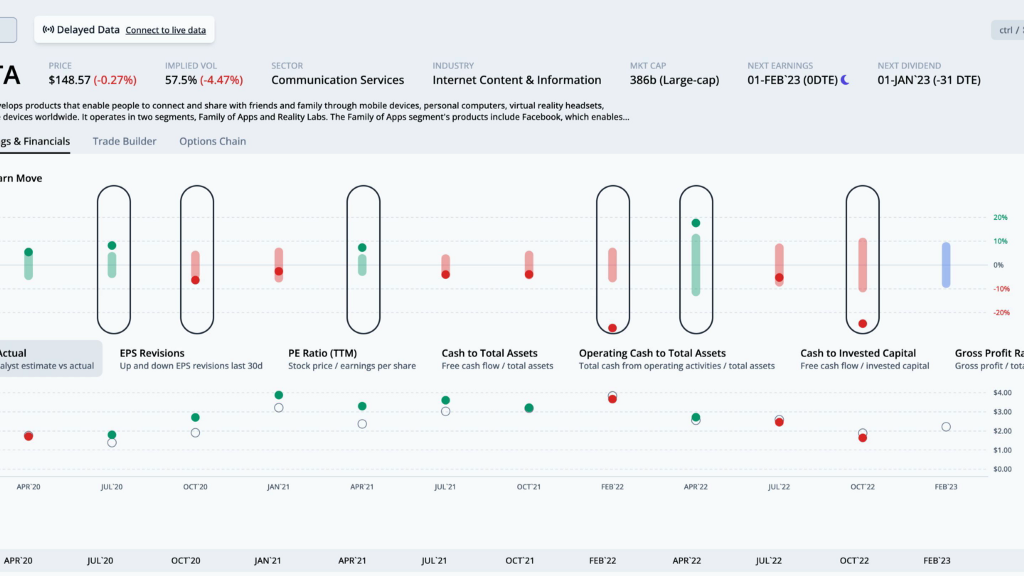Click the ctrl keyboard shortcut button
Viewport: 1024px width, 576px height.
tap(1006, 30)
